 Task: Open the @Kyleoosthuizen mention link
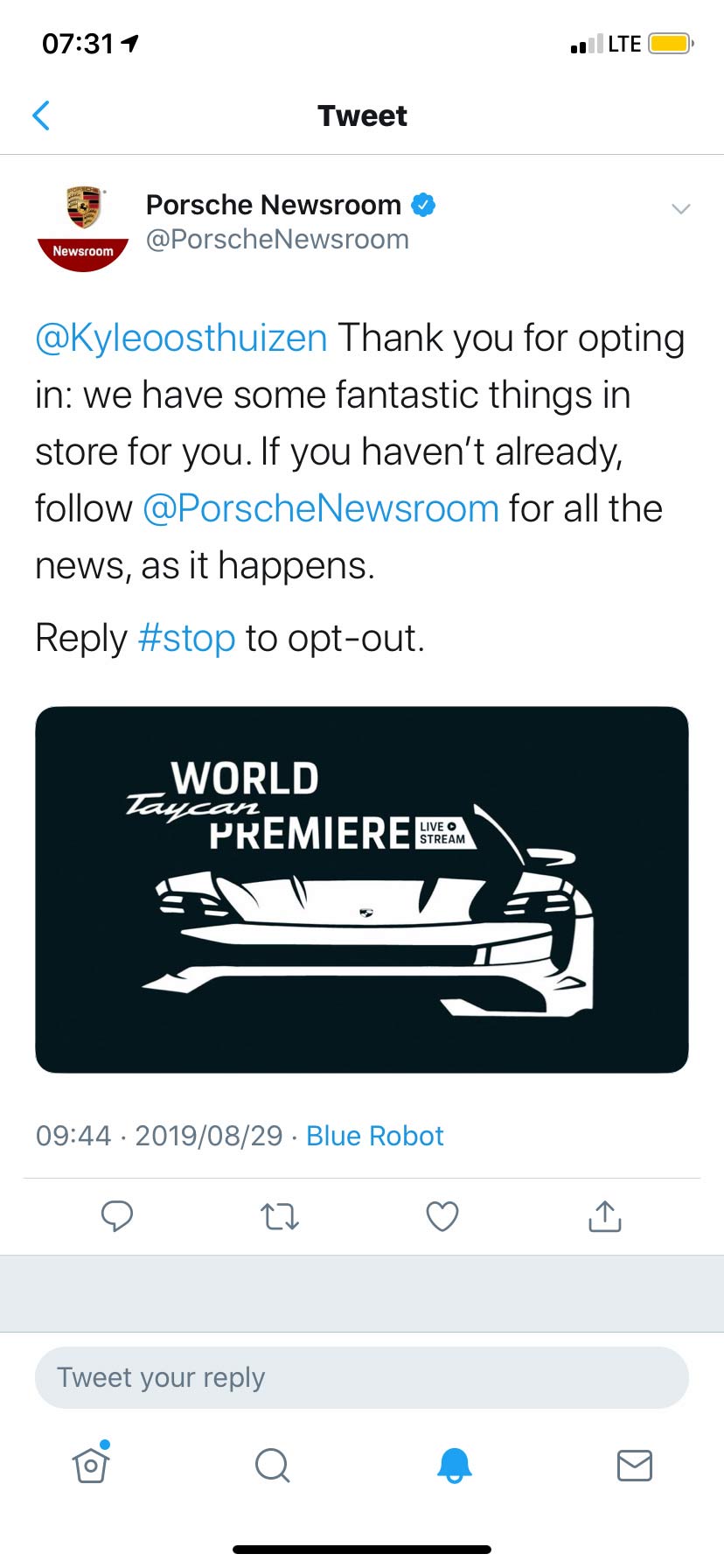181,339
